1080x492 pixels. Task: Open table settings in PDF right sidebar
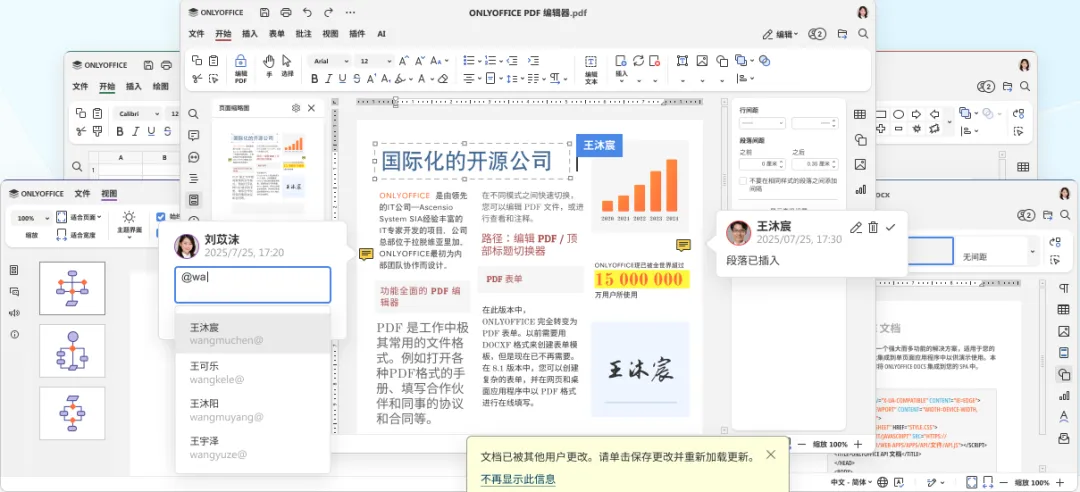[860, 114]
